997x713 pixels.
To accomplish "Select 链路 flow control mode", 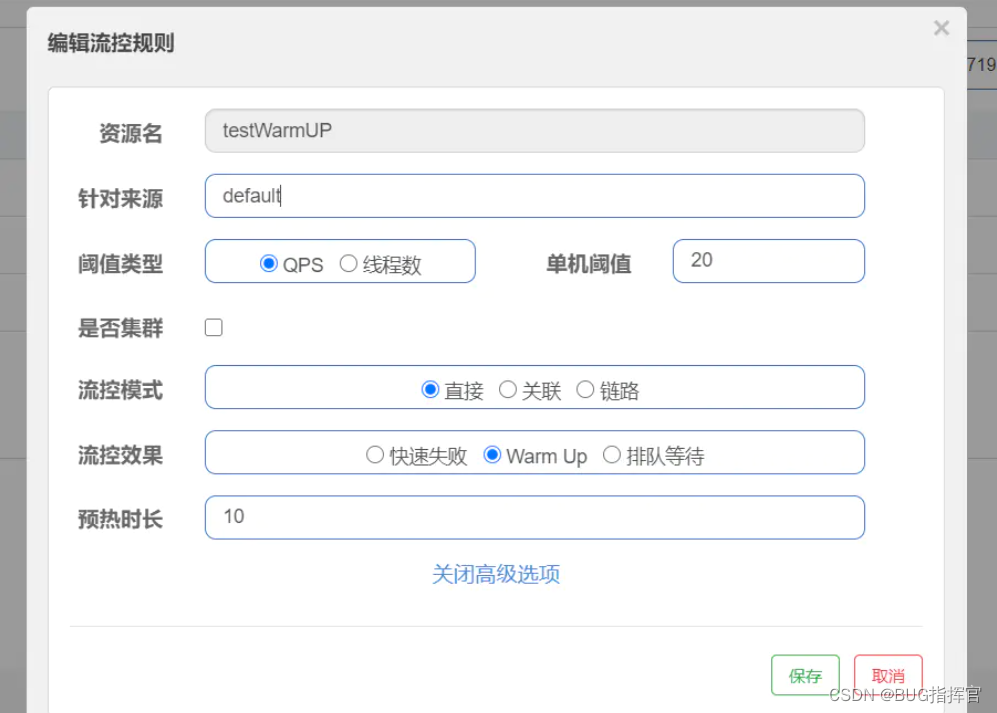I will point(585,390).
